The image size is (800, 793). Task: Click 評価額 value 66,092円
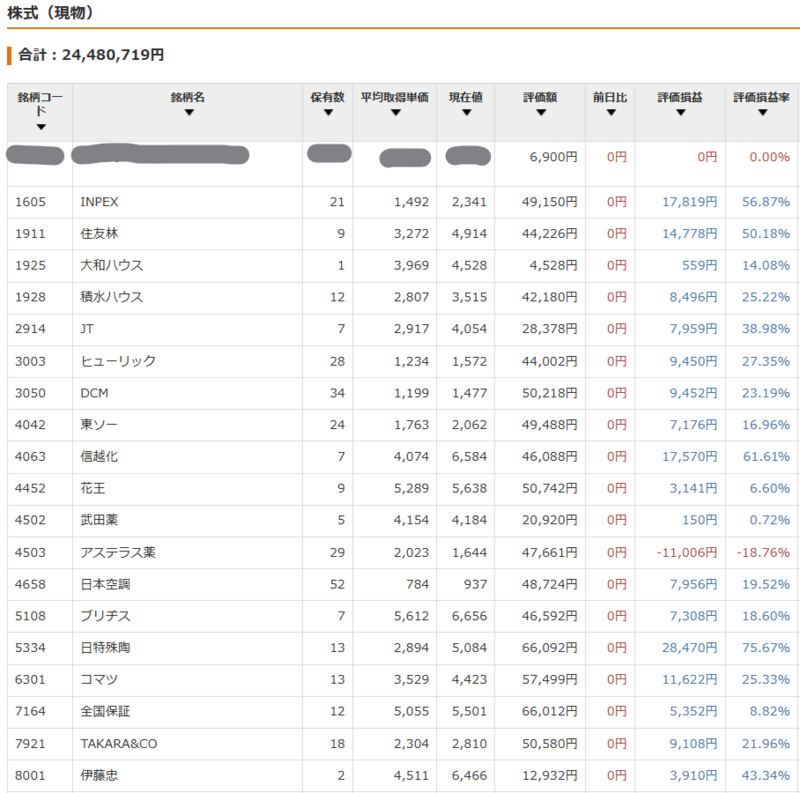coord(549,648)
